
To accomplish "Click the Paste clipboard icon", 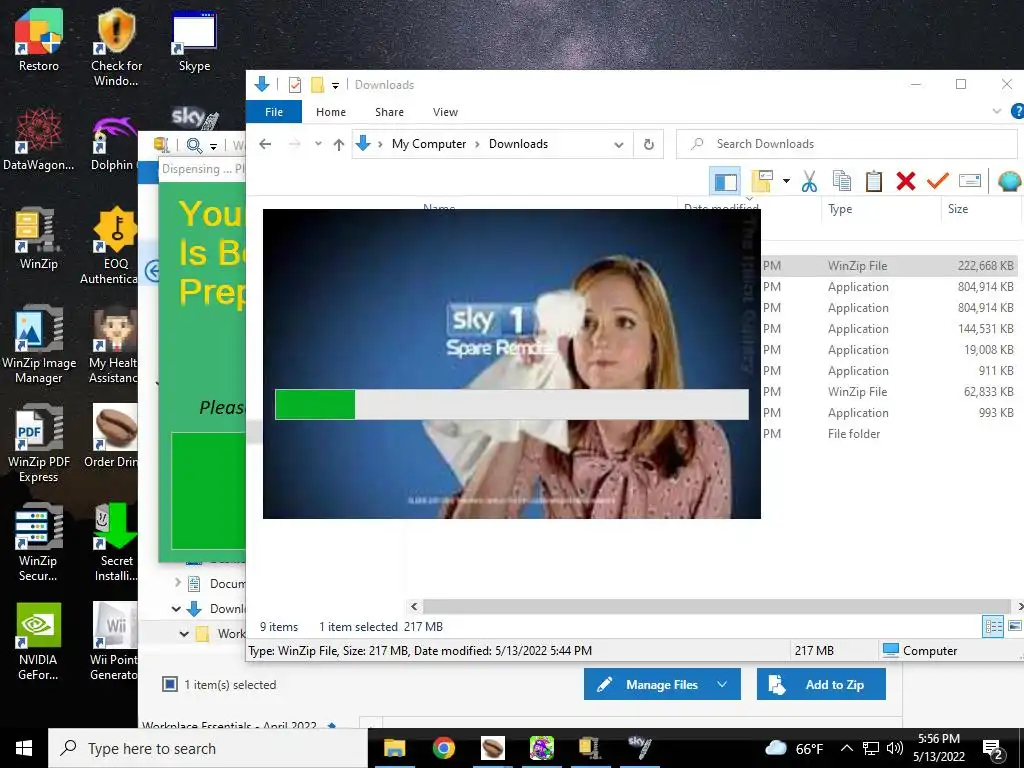I will (874, 181).
